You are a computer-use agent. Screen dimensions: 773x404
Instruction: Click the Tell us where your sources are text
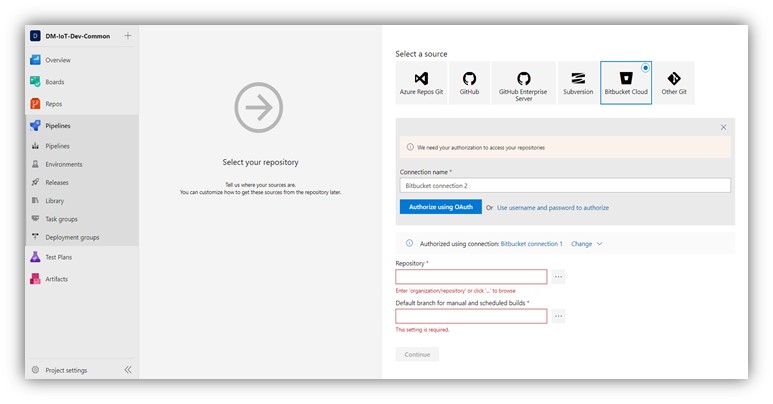[260, 185]
